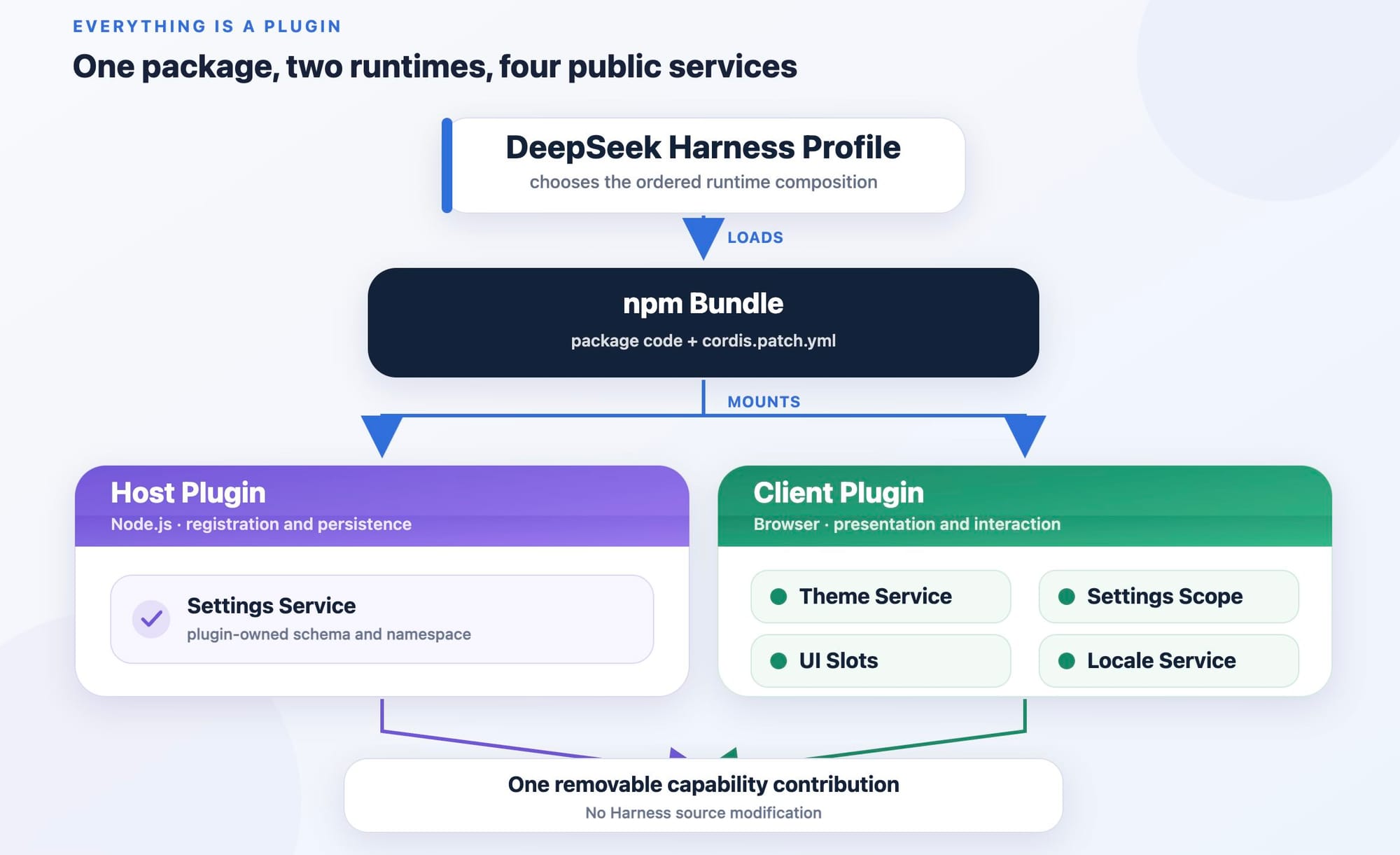This screenshot has width=1400, height=855.
Task: Click the "MOUNTS" connector label
Action: click(x=764, y=402)
